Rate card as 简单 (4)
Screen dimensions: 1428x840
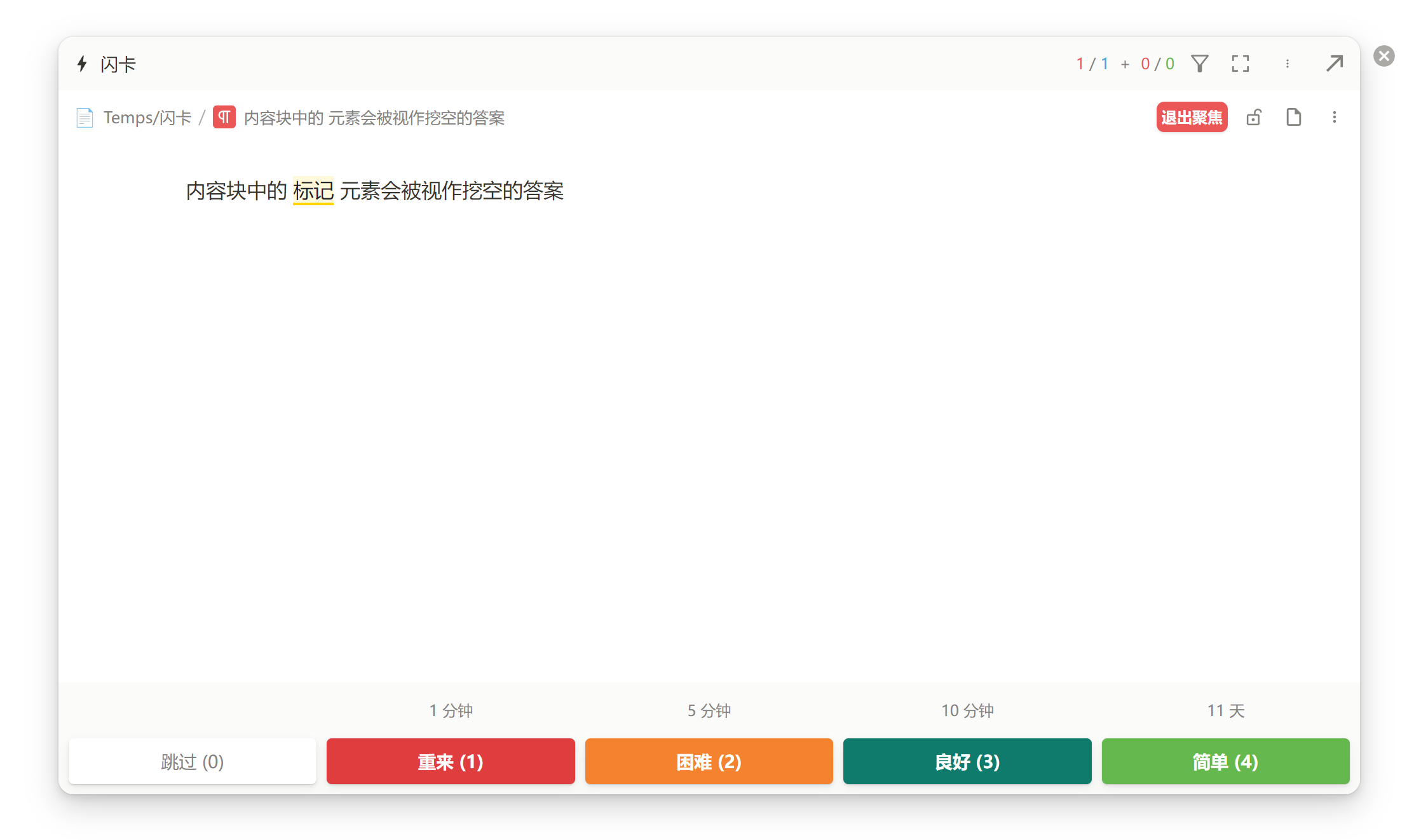[x=1225, y=761]
